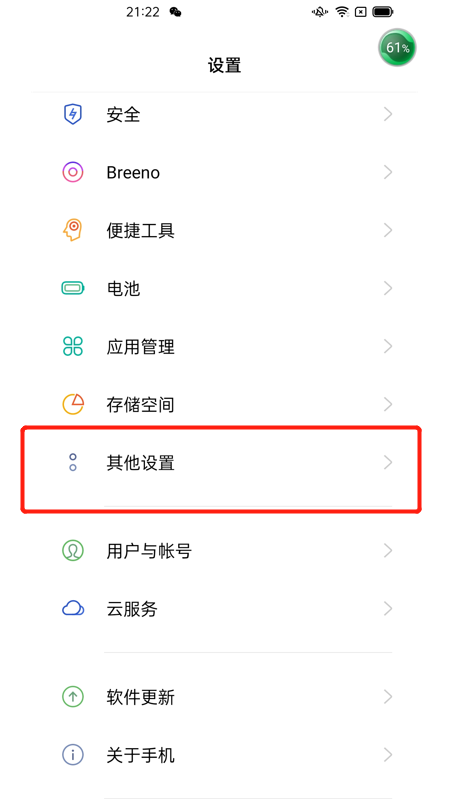Tap the Breeno circle icon

73,172
